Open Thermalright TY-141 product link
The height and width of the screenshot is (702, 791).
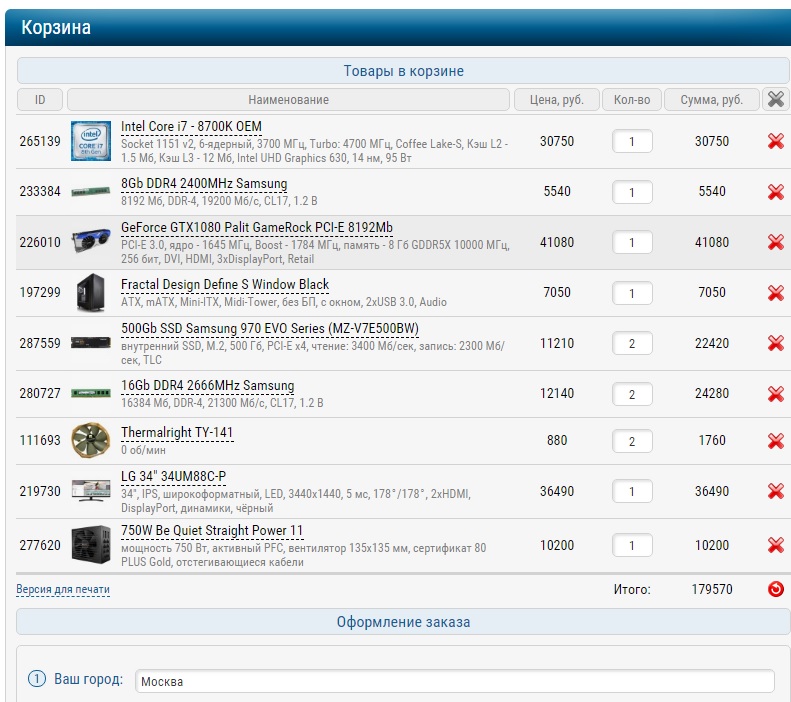[177, 433]
